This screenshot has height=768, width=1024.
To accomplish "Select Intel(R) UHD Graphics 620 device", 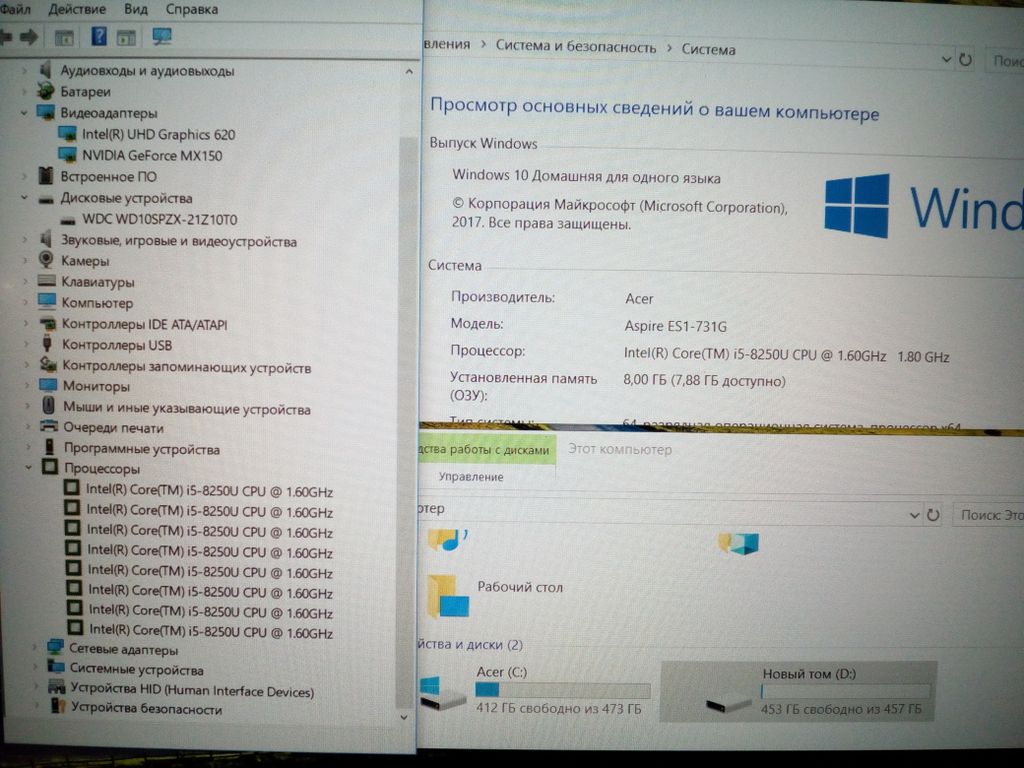I will [x=158, y=134].
